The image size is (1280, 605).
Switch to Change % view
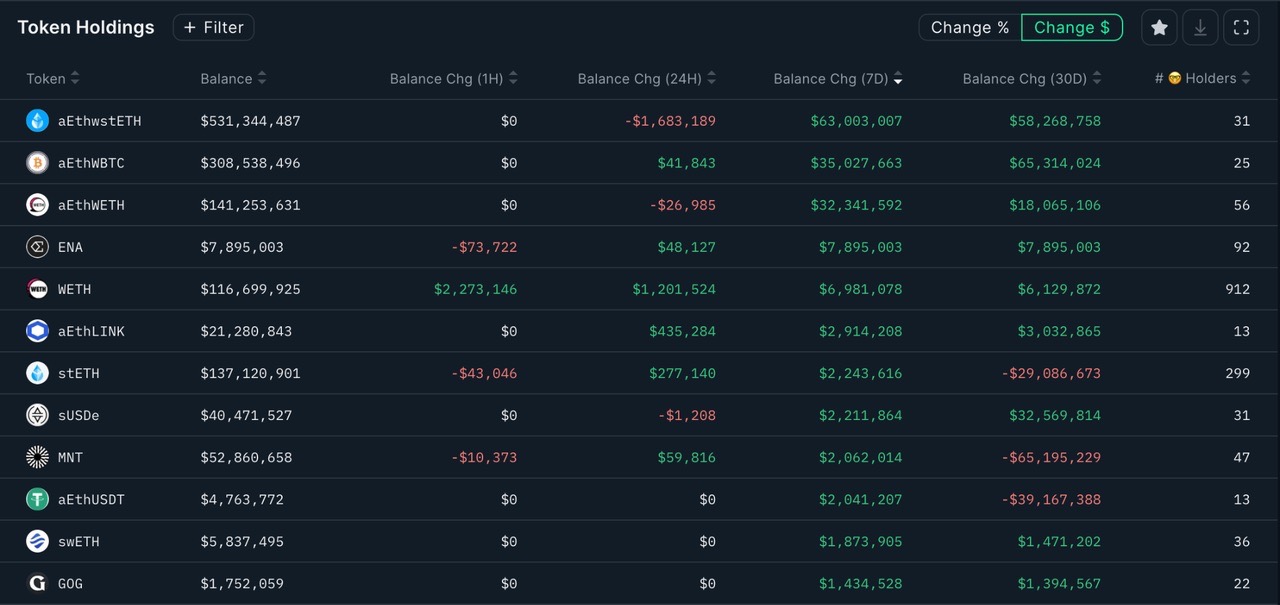pos(969,28)
